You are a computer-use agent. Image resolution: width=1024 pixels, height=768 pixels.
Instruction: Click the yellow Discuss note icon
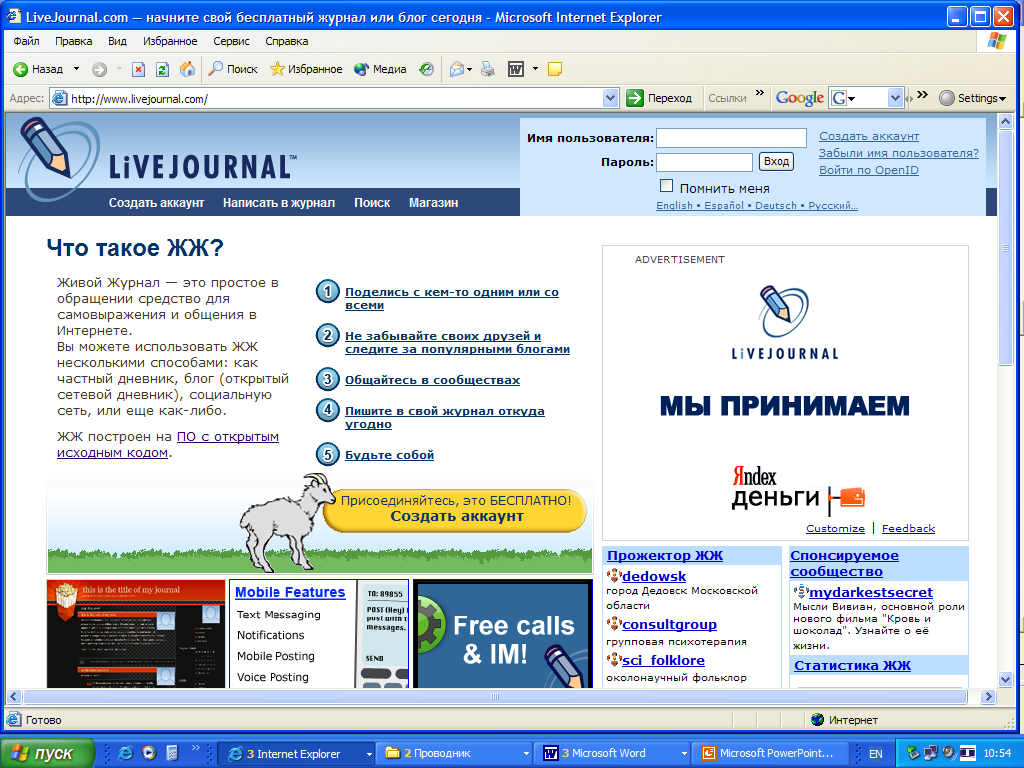[555, 69]
